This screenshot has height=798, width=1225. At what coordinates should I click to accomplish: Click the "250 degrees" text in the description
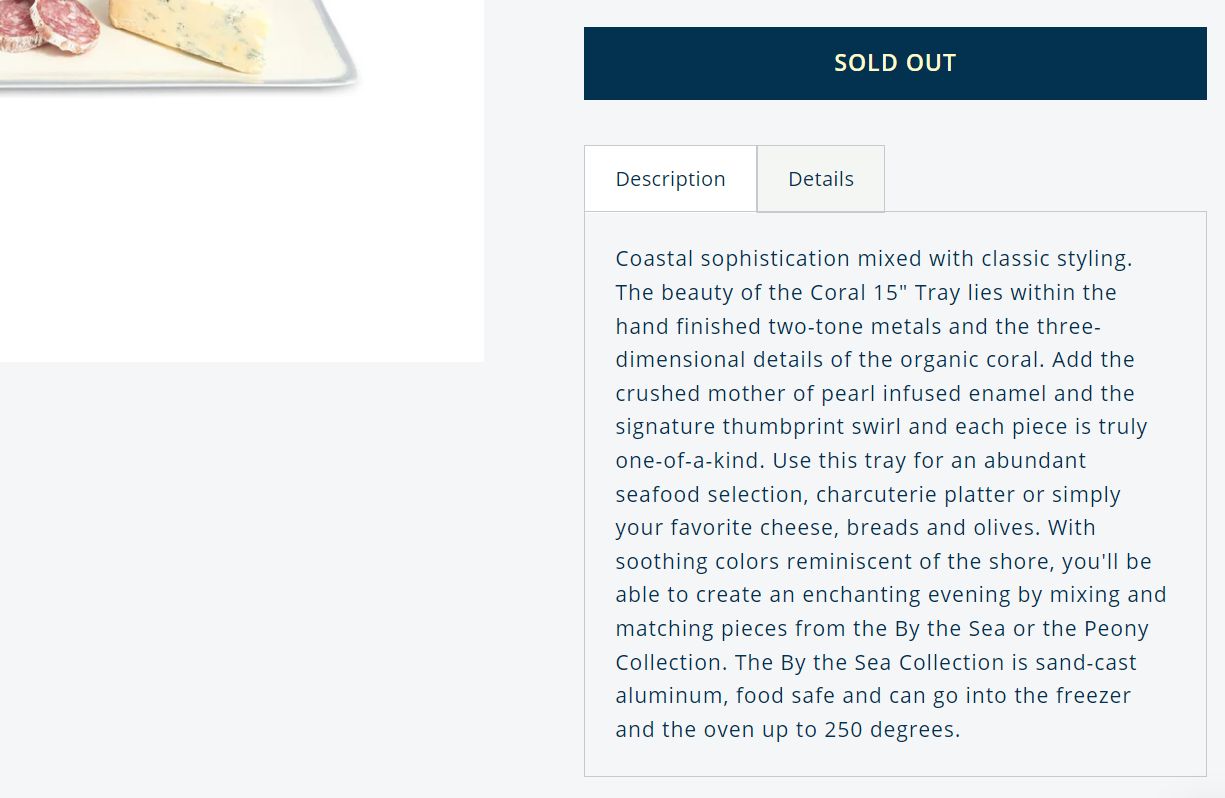892,730
